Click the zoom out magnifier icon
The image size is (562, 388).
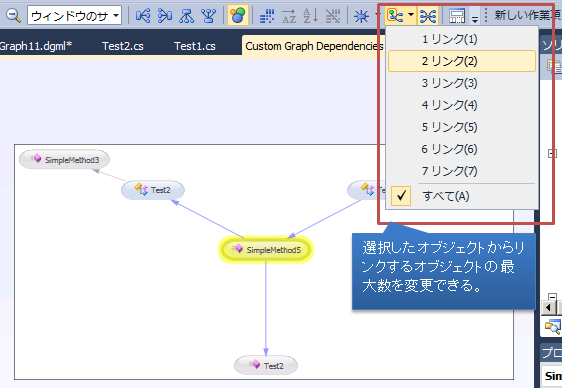pos(14,16)
